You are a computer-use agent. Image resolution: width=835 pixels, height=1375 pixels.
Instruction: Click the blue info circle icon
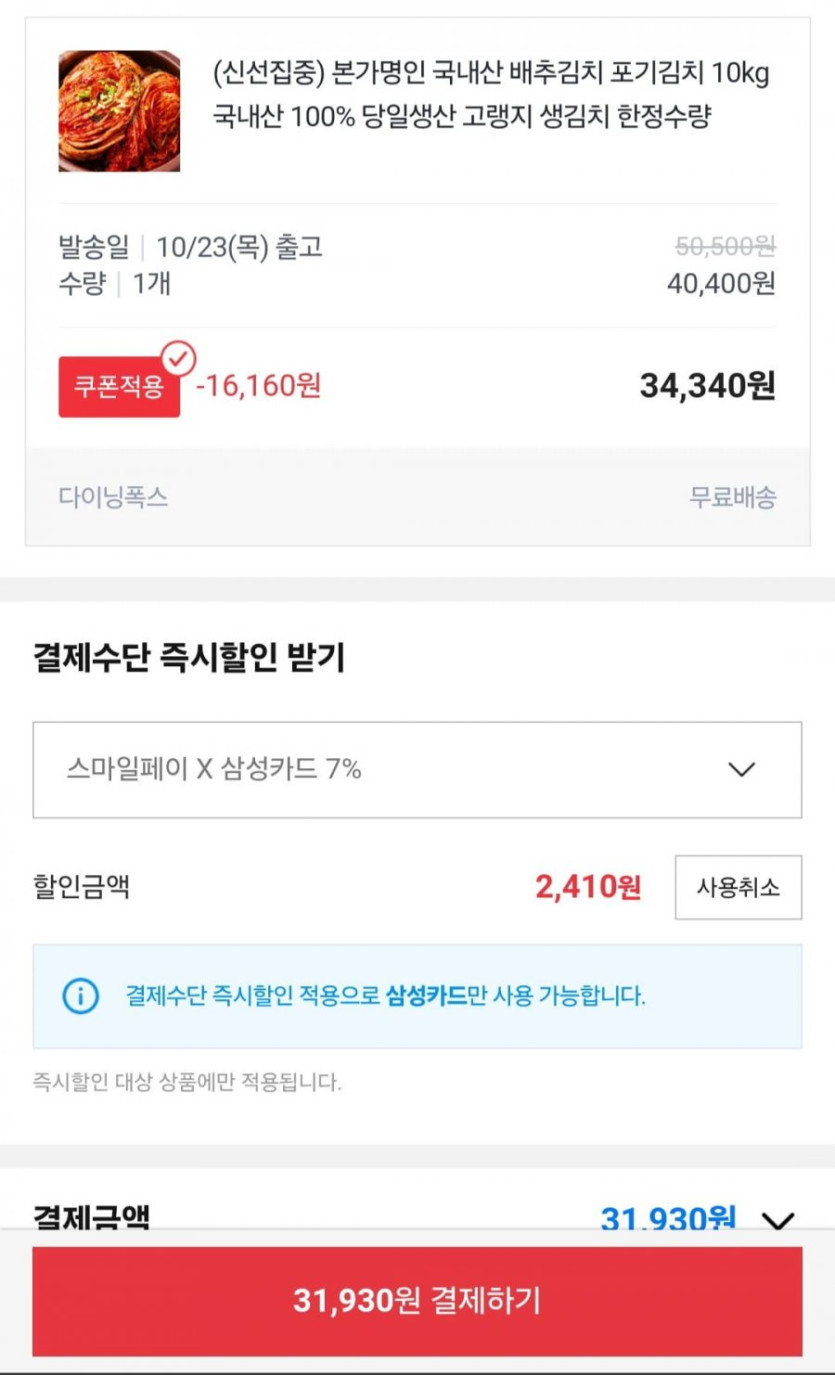click(x=81, y=996)
